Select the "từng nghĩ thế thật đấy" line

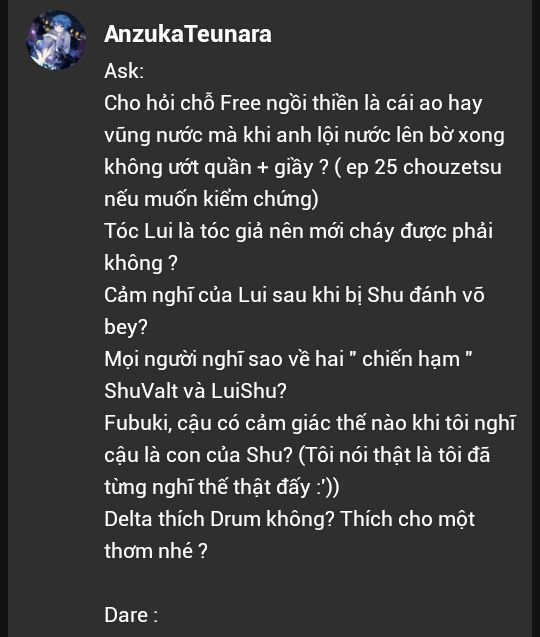point(221,487)
